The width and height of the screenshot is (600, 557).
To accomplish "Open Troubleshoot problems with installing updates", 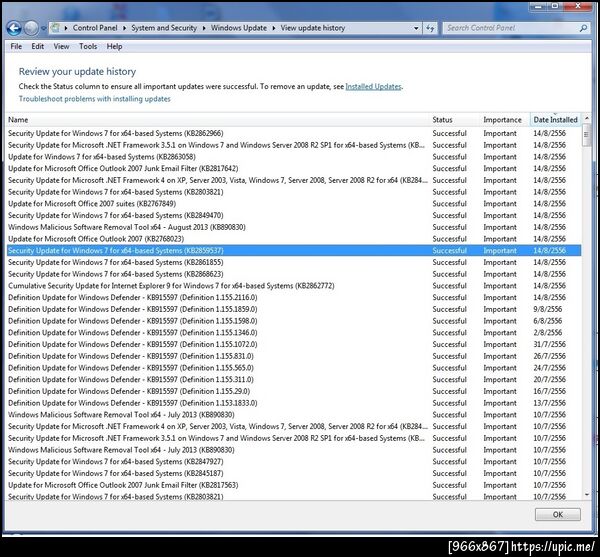I will click(x=95, y=99).
